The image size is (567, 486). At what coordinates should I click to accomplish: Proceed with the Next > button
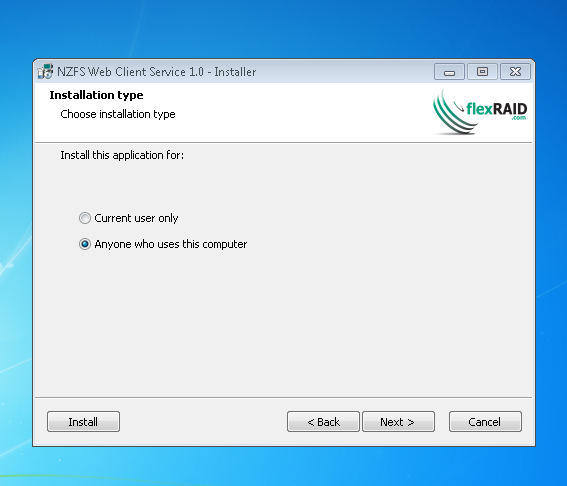[x=398, y=422]
